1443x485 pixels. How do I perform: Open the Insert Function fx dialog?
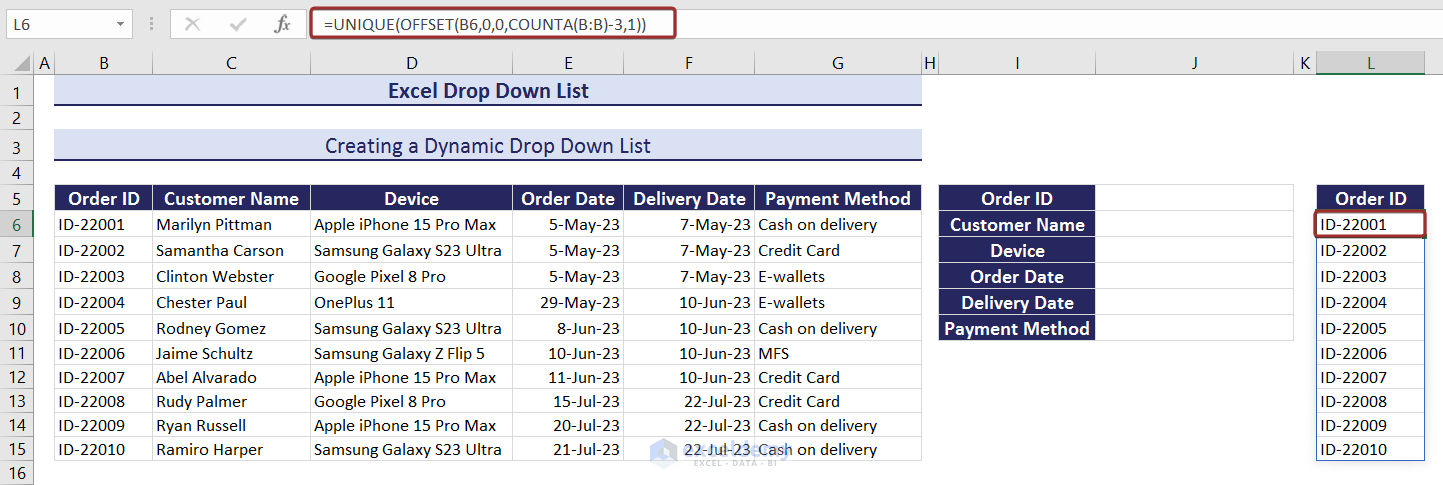coord(283,24)
